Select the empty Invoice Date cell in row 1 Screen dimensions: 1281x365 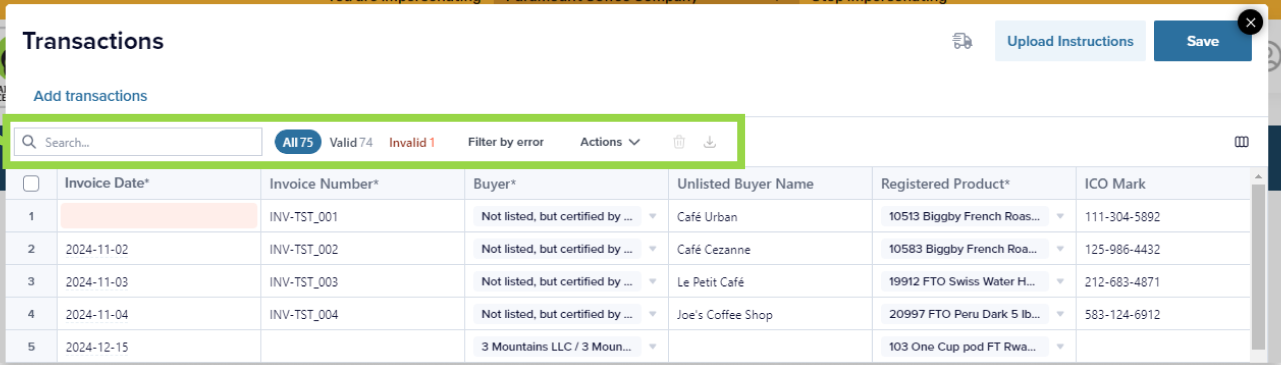coord(160,216)
